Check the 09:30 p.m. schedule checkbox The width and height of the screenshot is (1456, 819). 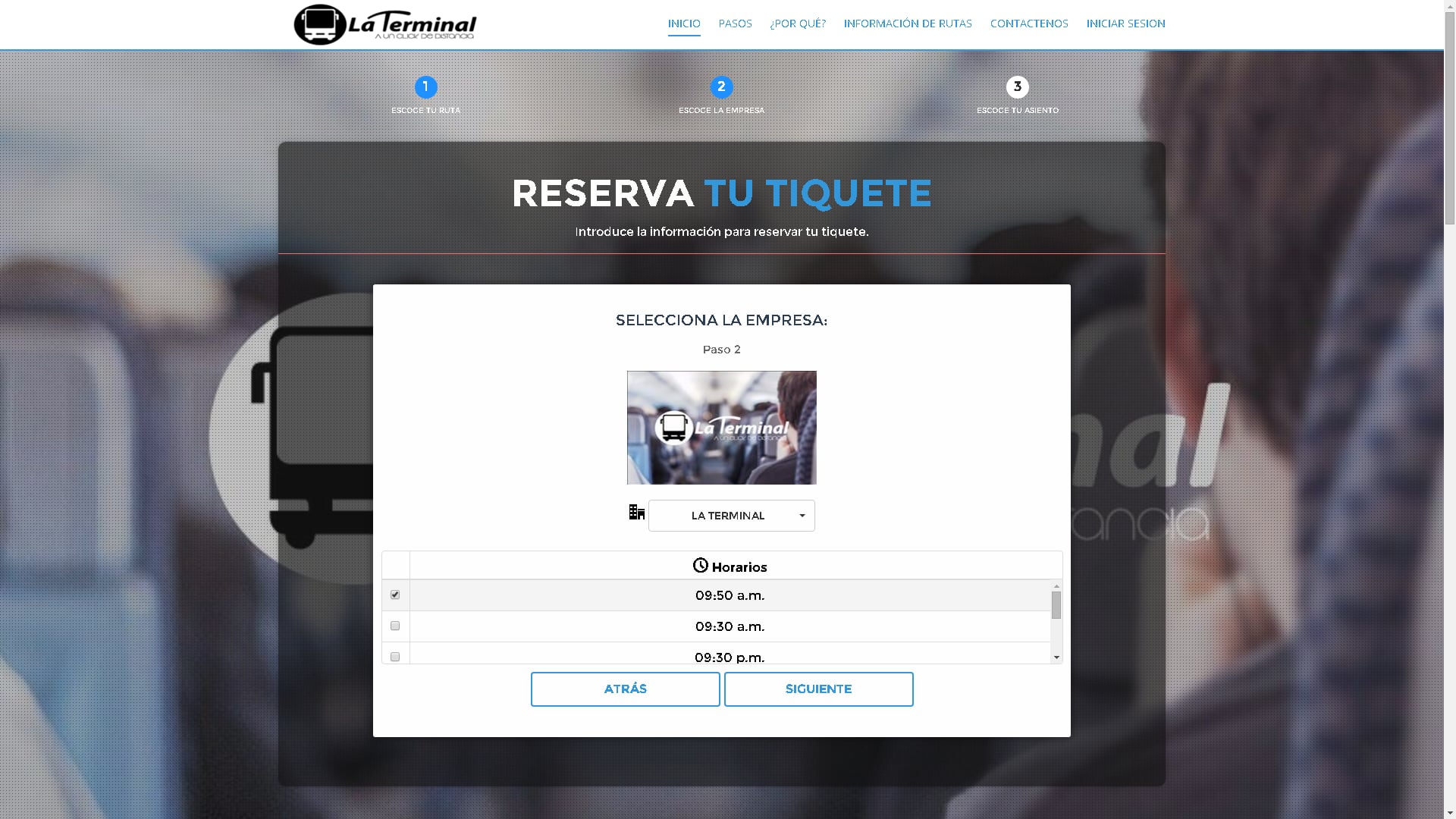coord(395,657)
